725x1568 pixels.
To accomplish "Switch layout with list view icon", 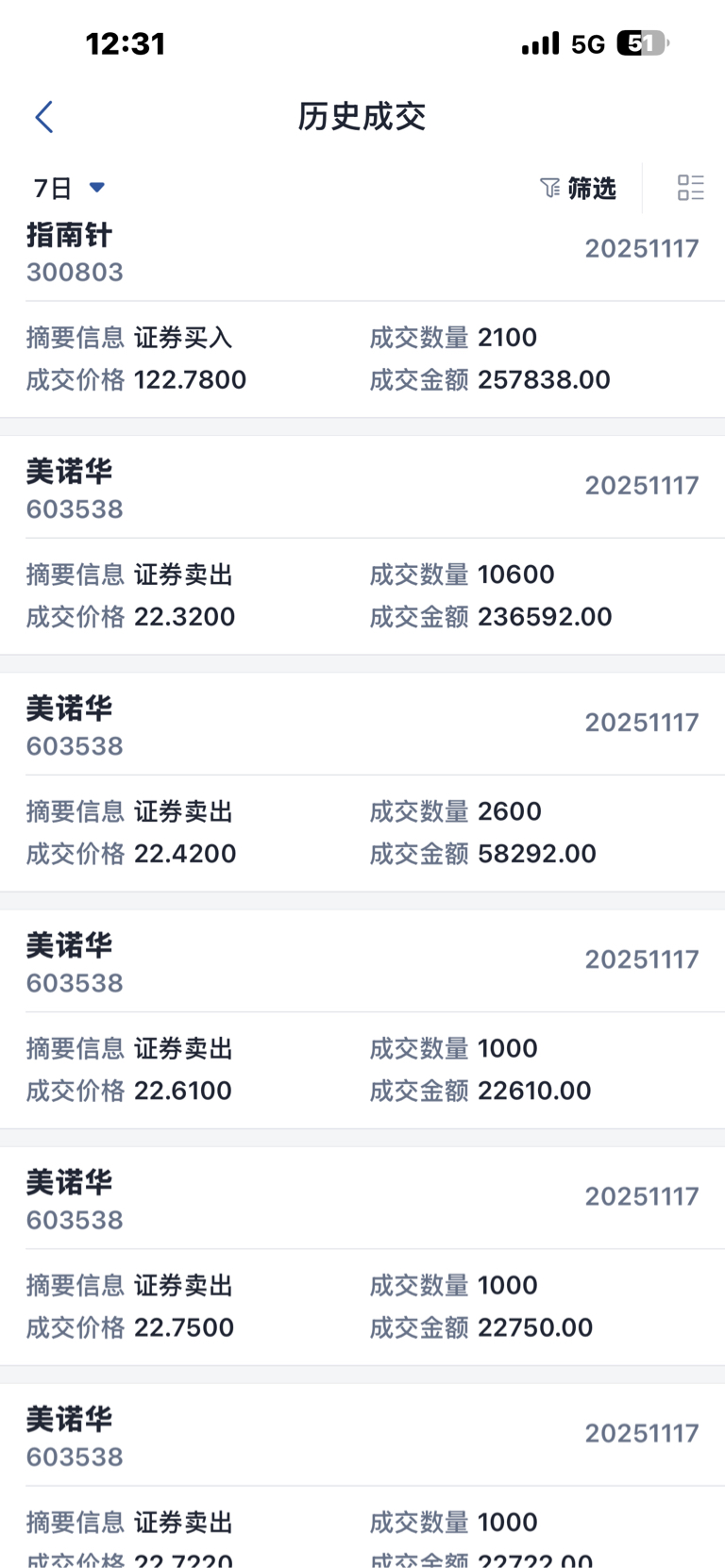I will pyautogui.click(x=690, y=188).
